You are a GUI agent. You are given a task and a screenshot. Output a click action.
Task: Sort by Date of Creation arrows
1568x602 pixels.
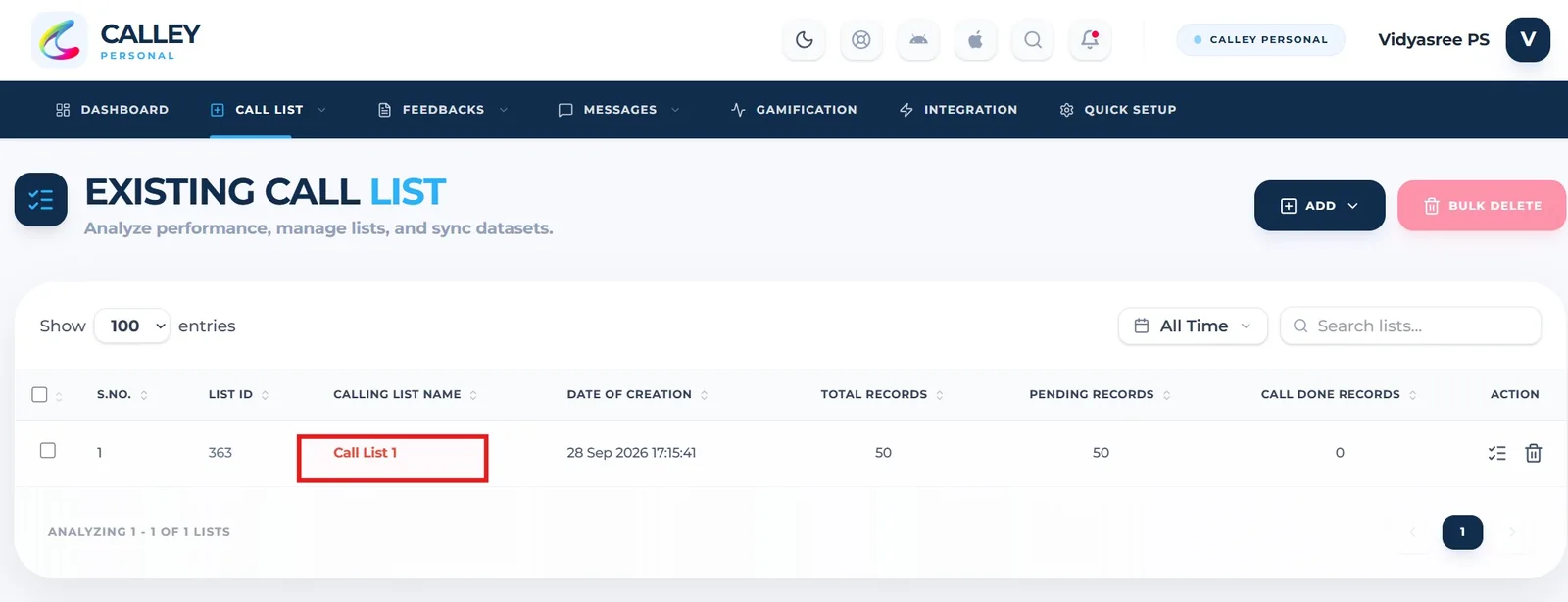pos(704,395)
